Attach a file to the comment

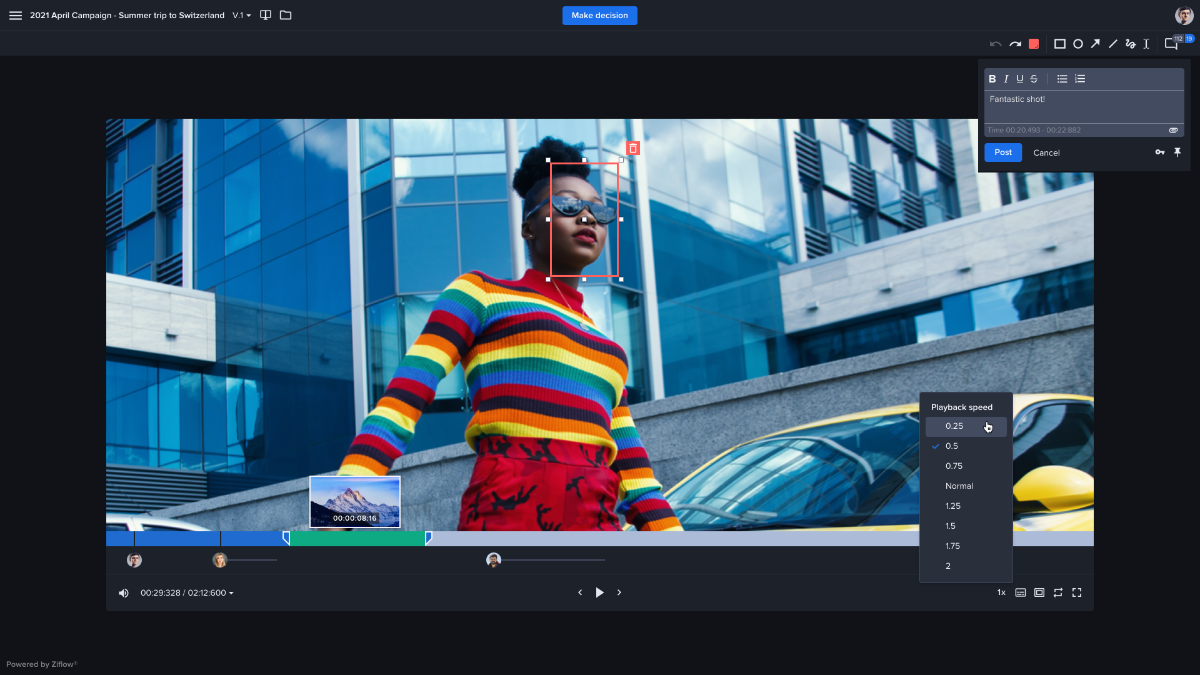(1174, 130)
